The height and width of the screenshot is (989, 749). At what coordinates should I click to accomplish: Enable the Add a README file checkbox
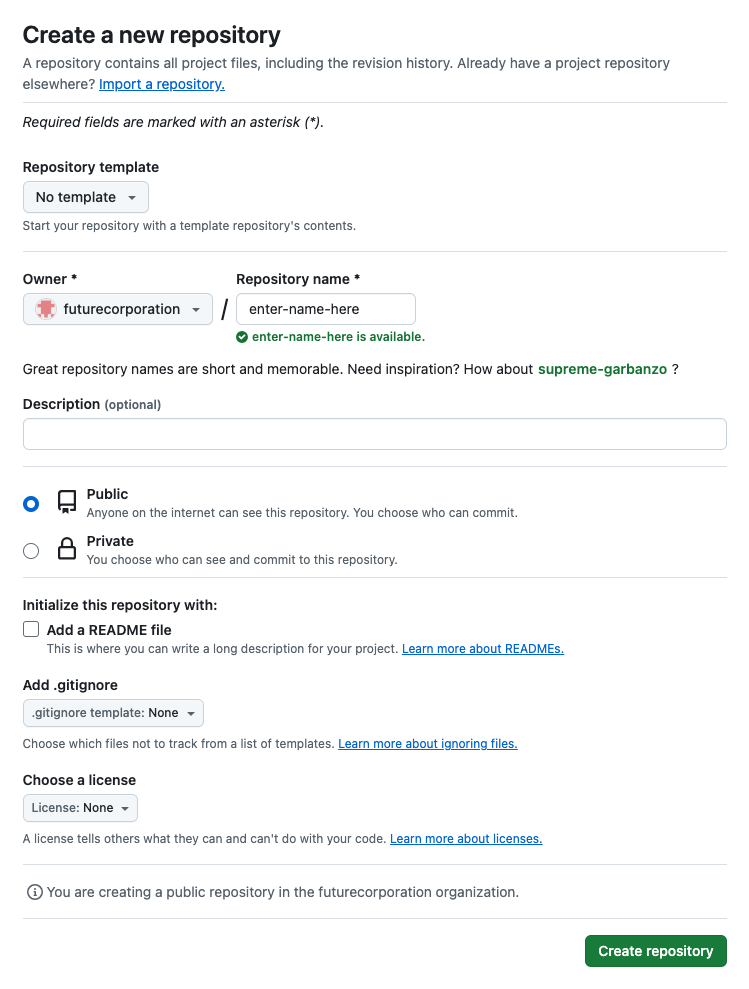[x=31, y=630]
